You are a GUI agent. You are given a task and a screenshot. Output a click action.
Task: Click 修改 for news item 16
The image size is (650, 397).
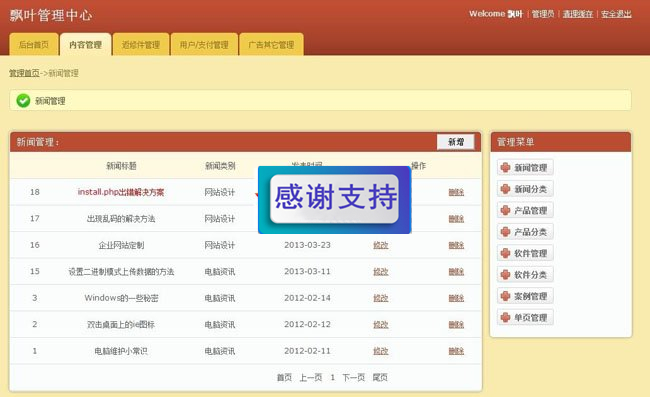pos(381,245)
